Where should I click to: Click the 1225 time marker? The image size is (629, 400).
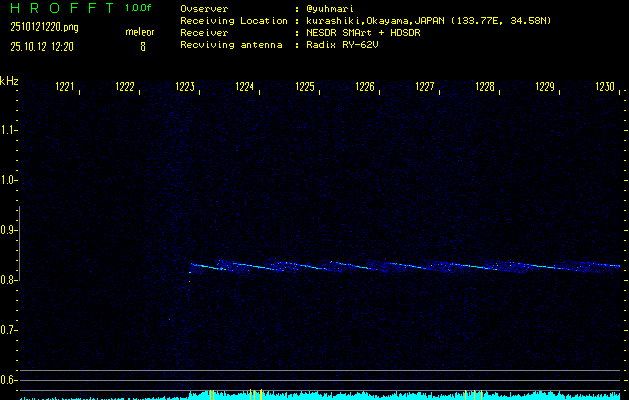pyautogui.click(x=305, y=88)
